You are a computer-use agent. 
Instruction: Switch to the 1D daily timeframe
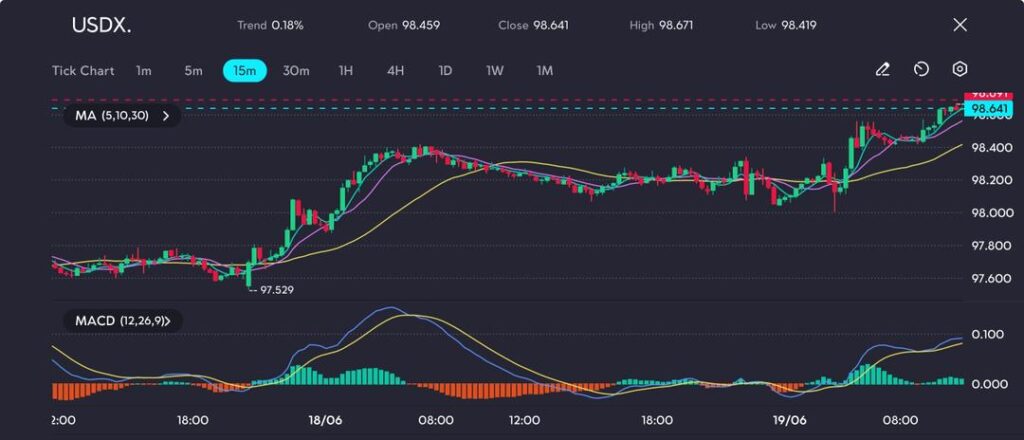click(x=445, y=71)
